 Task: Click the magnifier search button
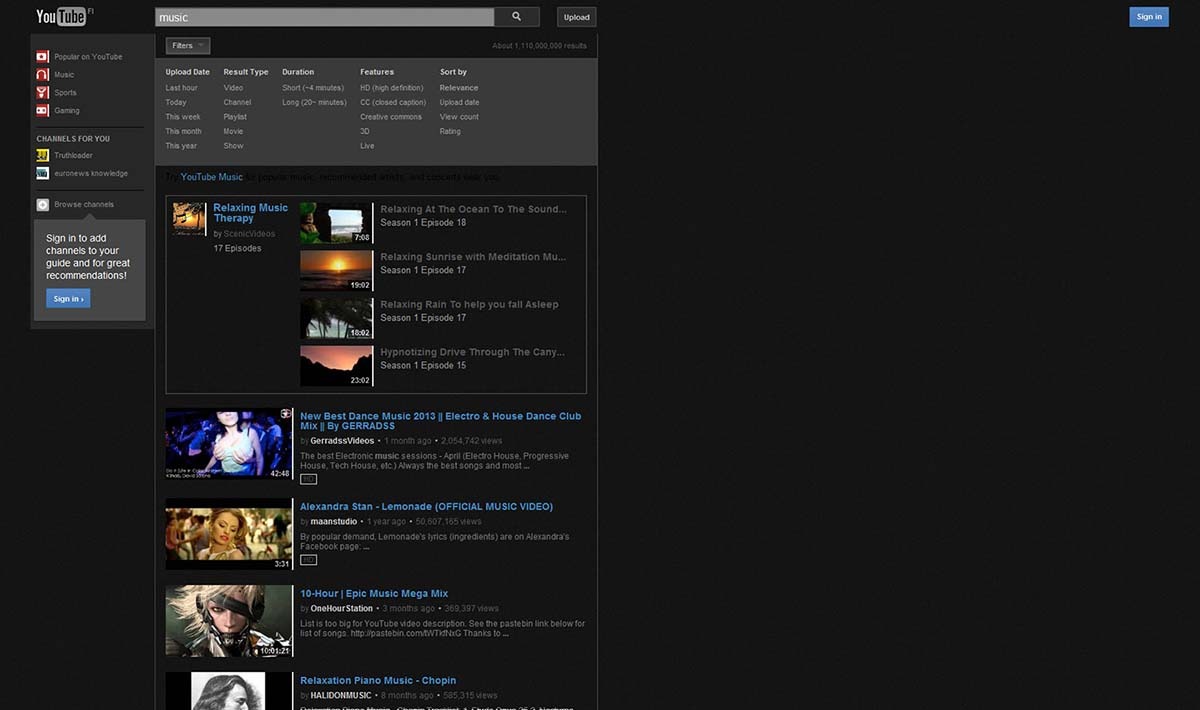click(x=517, y=17)
